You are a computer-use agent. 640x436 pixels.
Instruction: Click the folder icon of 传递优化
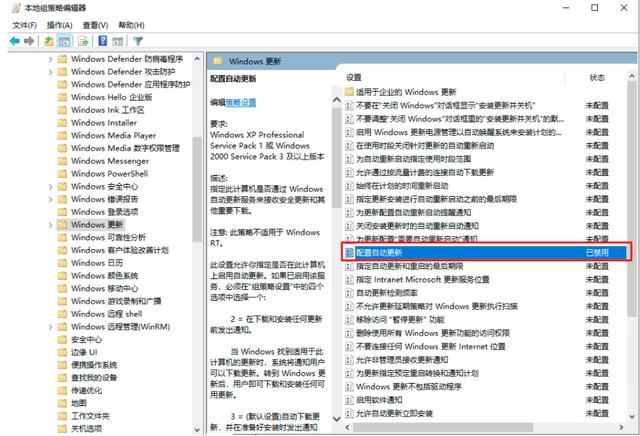pyautogui.click(x=62, y=390)
